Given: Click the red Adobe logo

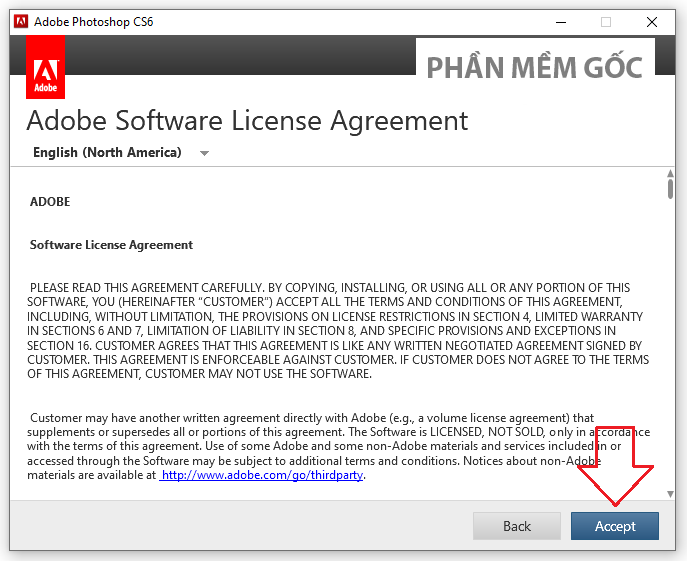Looking at the screenshot, I should [45, 68].
